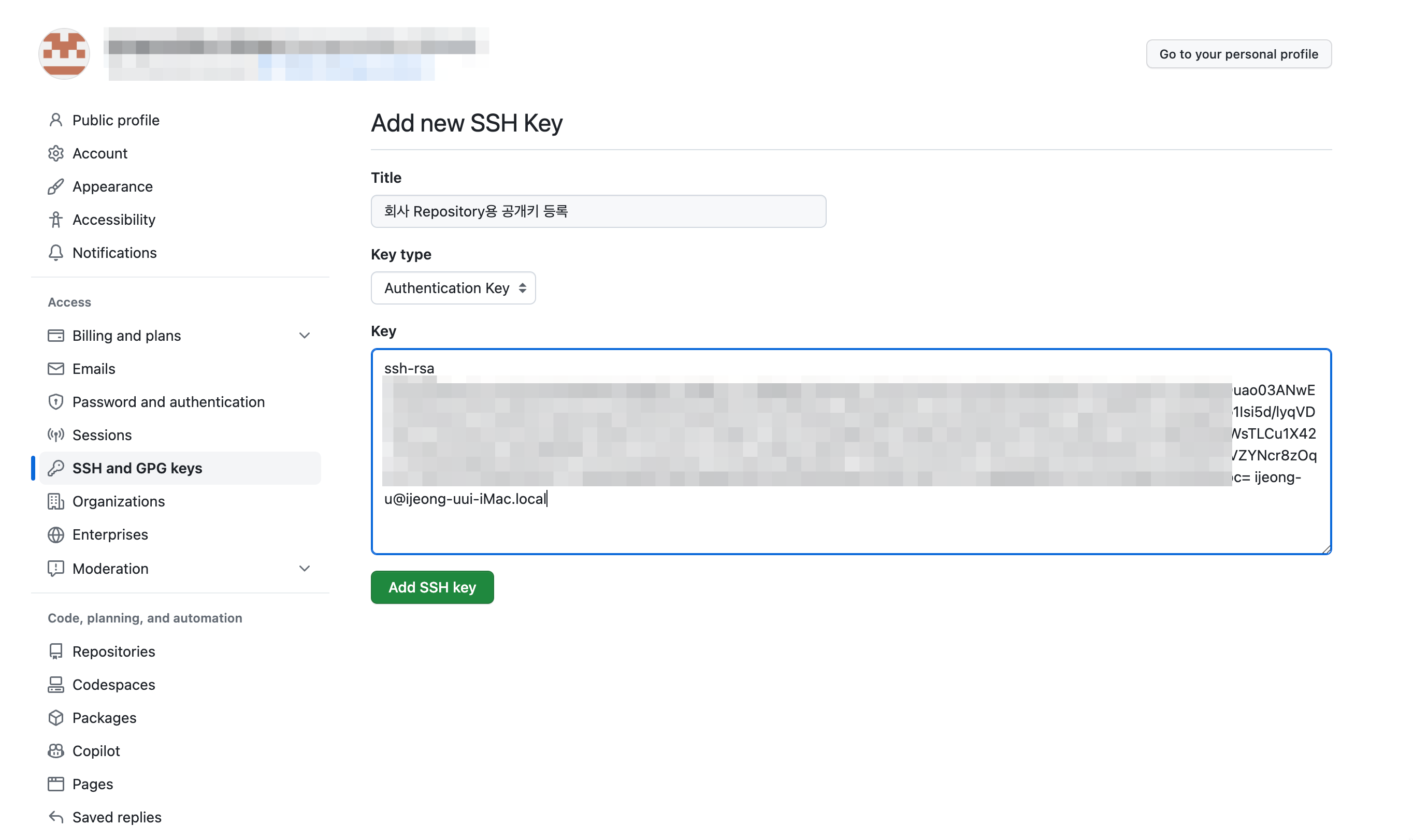Screen dimensions: 1413x840
Task: Open Codespaces settings
Action: pos(180,685)
